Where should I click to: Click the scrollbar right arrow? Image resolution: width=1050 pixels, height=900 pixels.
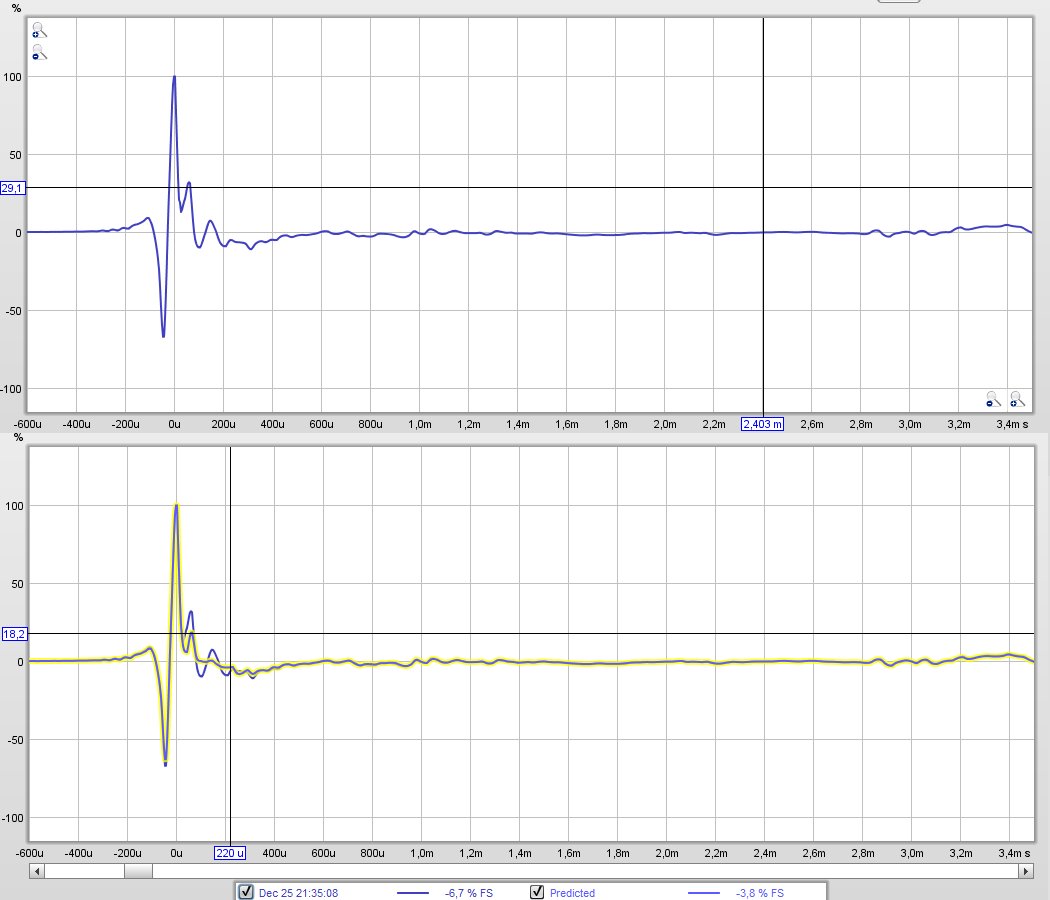1025,871
